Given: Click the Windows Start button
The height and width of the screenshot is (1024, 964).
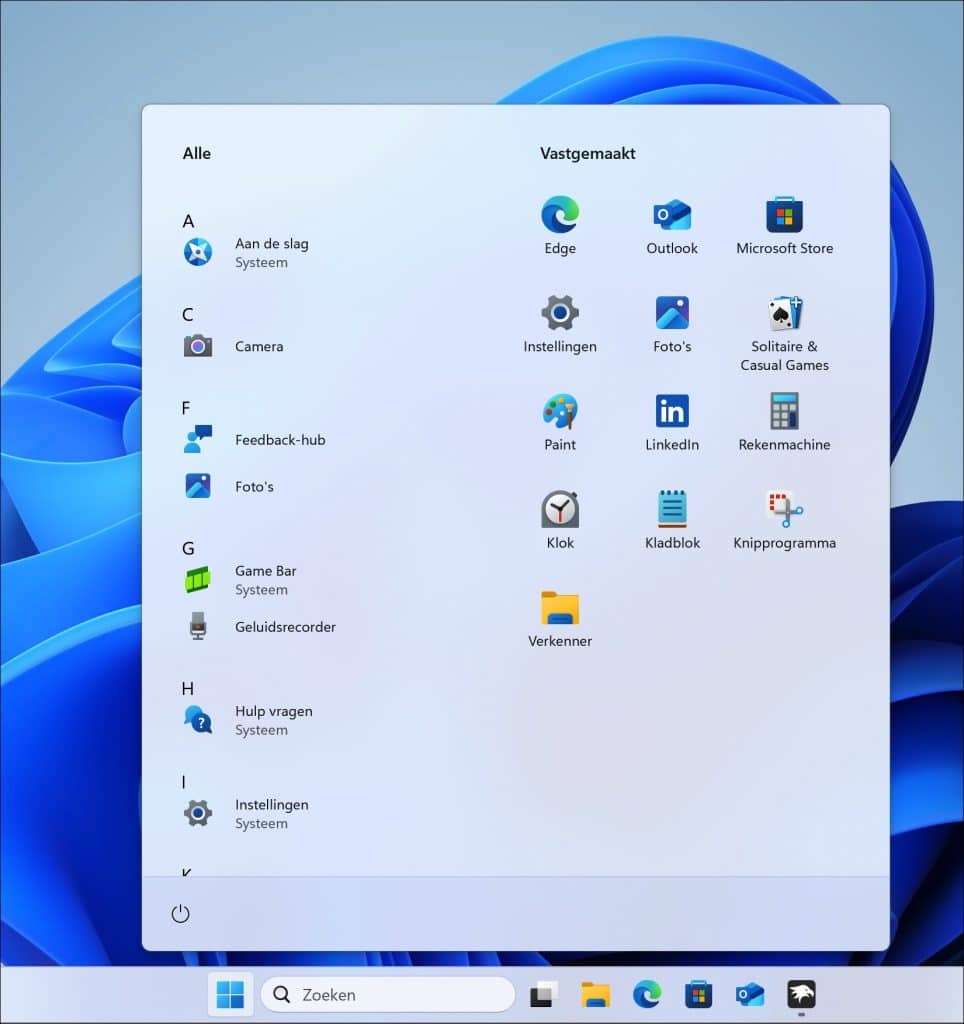Looking at the screenshot, I should click(230, 994).
